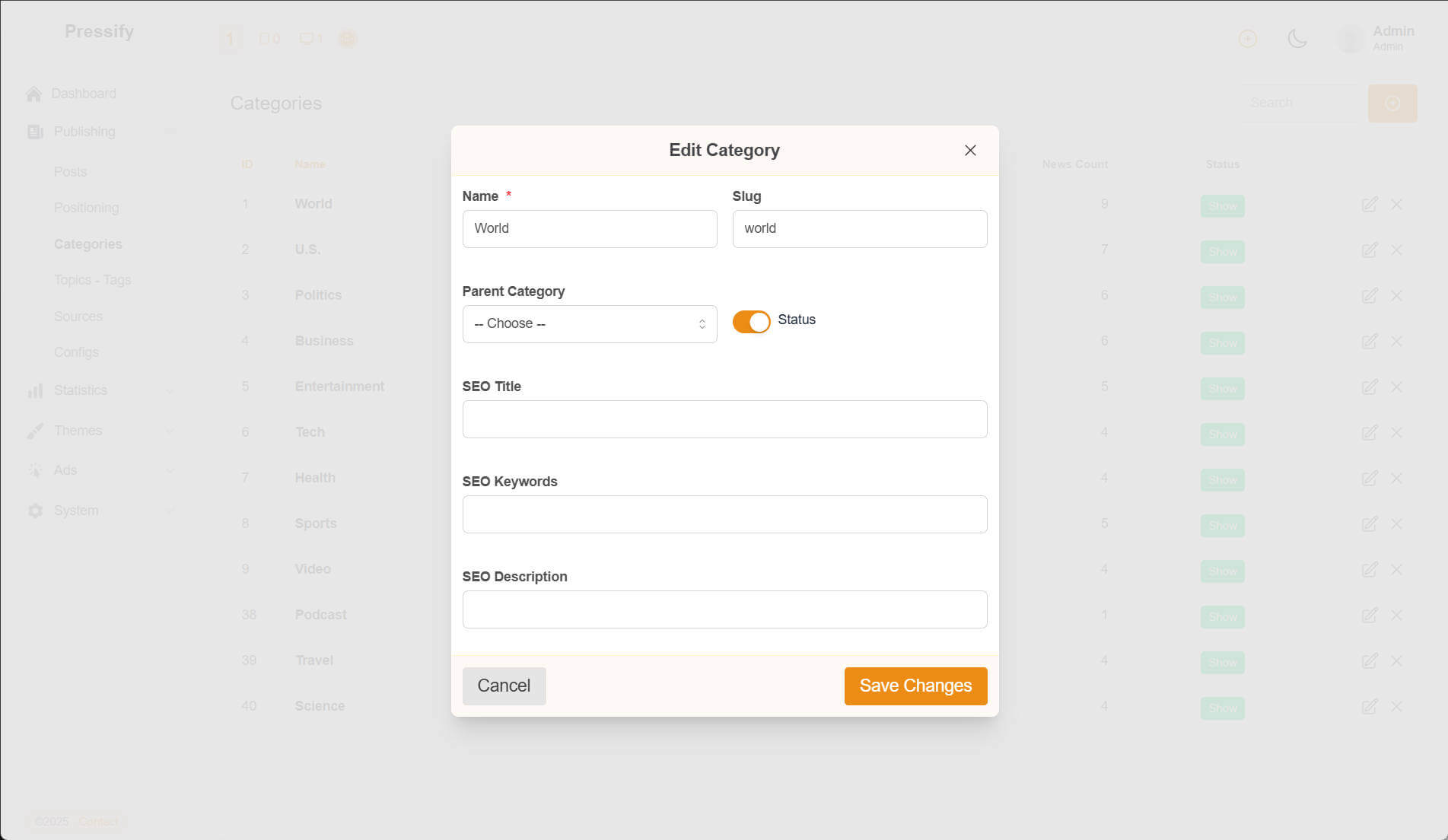The image size is (1448, 840).
Task: Toggle the Show status badge for U.S.
Action: pyautogui.click(x=1222, y=251)
